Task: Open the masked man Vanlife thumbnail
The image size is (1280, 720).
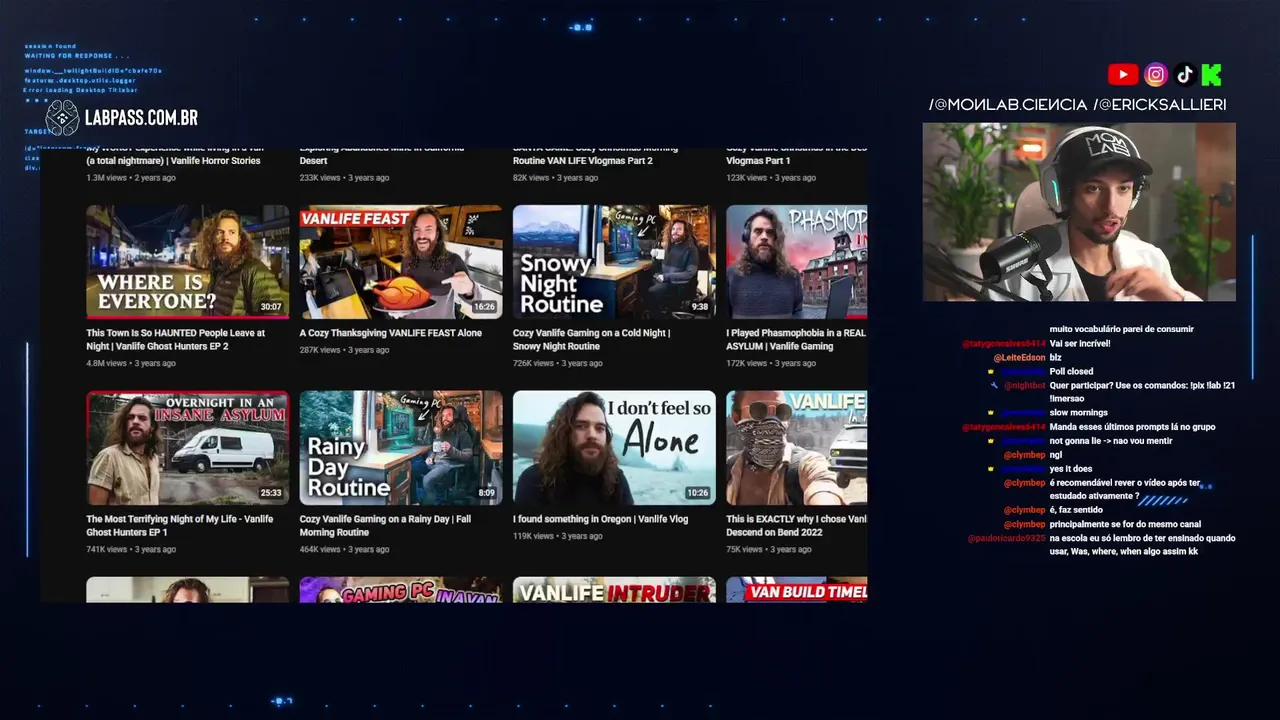Action: [796, 448]
